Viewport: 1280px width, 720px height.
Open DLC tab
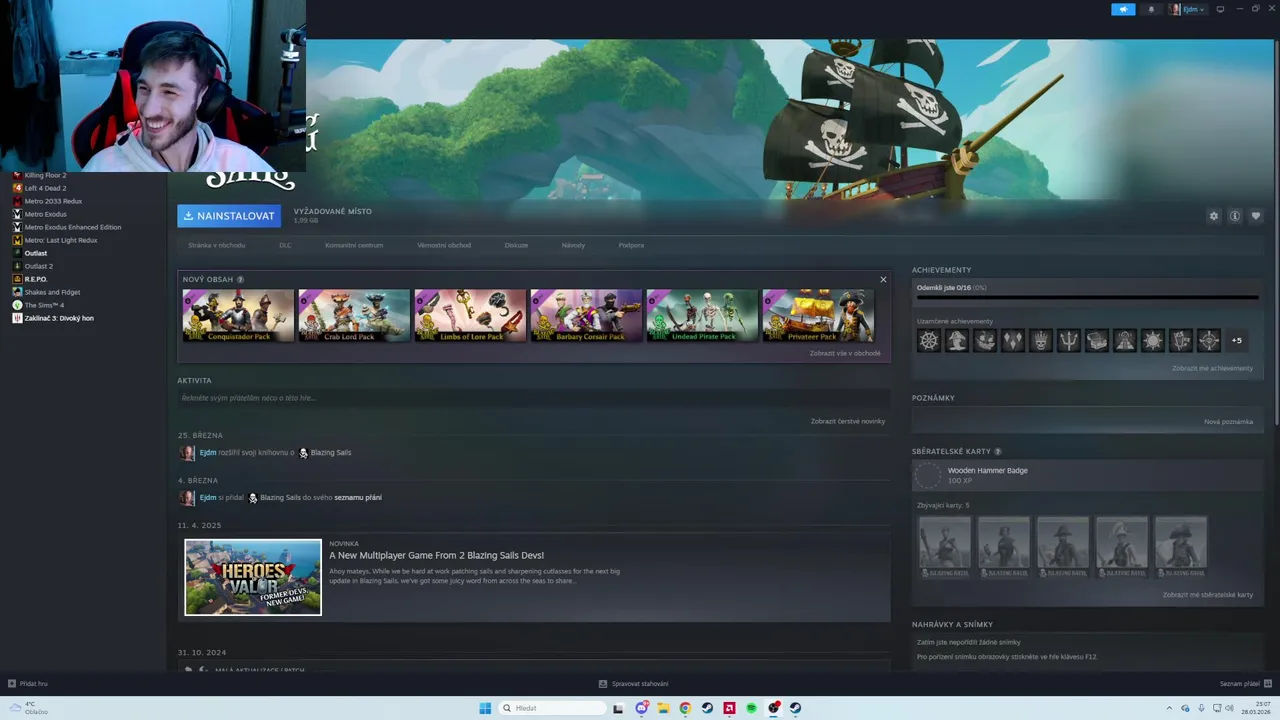285,245
